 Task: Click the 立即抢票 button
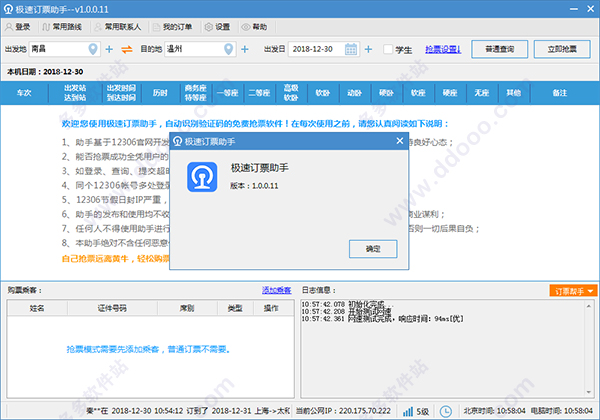click(562, 49)
